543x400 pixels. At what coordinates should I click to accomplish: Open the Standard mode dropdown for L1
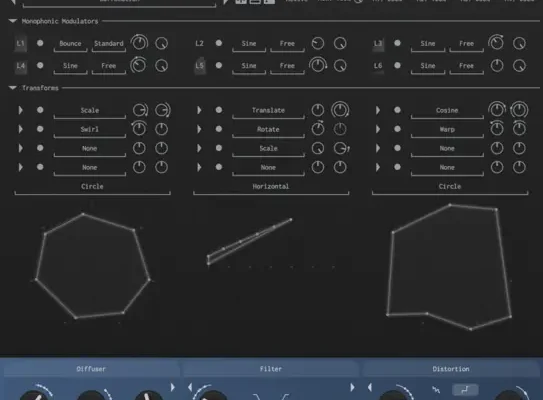click(x=109, y=44)
